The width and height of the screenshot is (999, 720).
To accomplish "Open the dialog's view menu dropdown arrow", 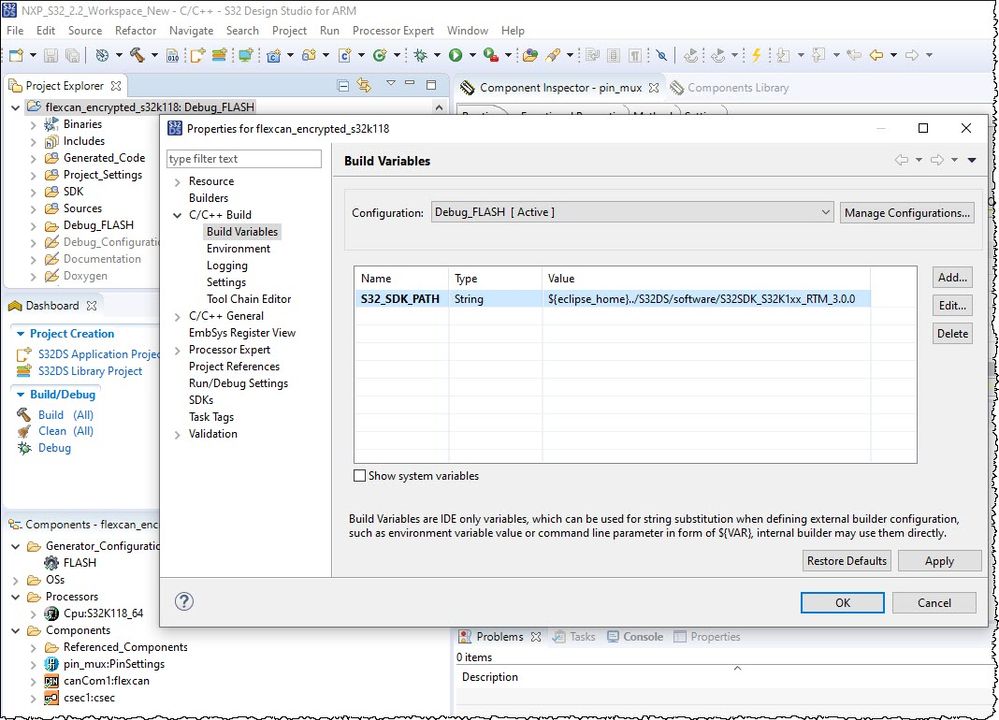I will click(x=972, y=160).
